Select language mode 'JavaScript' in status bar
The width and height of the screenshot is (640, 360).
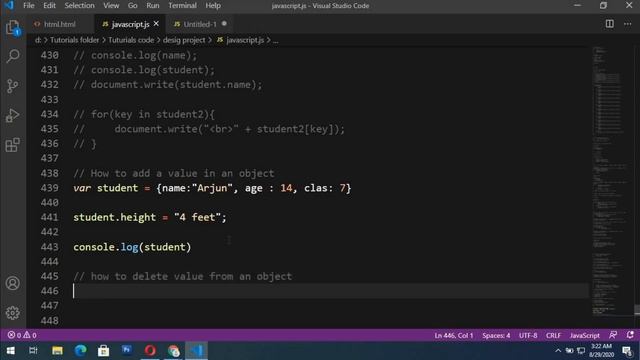[585, 335]
